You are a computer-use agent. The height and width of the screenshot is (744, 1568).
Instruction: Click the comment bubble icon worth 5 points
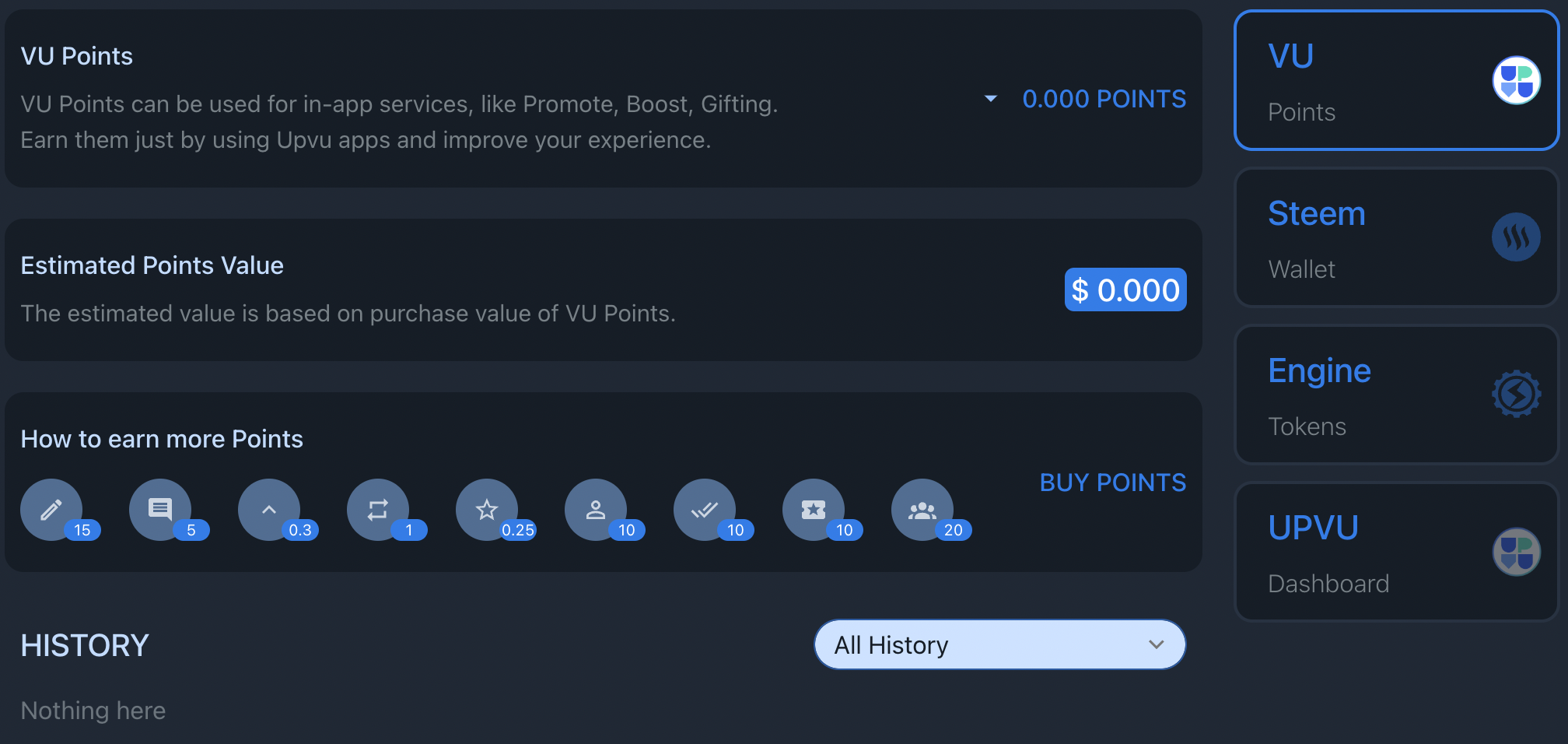point(160,510)
